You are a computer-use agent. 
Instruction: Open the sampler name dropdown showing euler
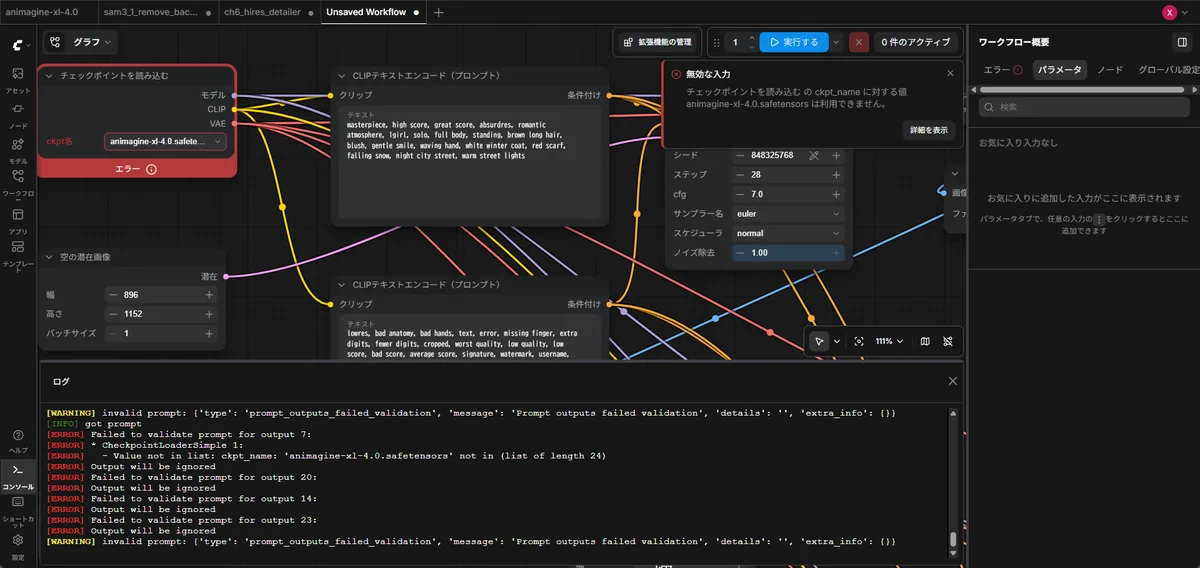coord(788,214)
